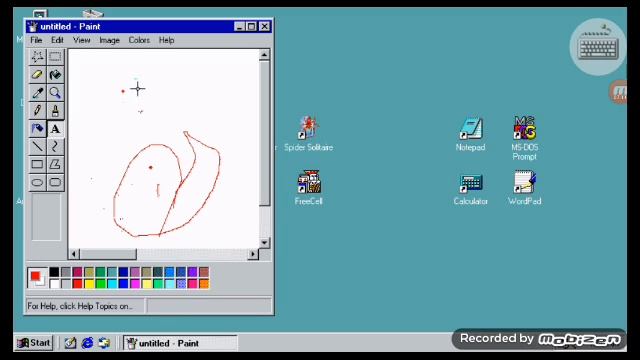Select the rectangular Select tool
Viewport: 640px width, 360px height.
tap(55, 57)
